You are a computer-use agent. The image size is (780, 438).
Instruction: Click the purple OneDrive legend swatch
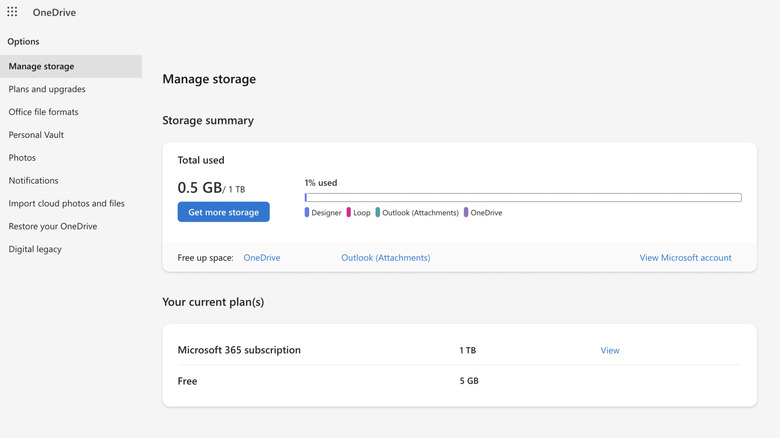tap(466, 213)
